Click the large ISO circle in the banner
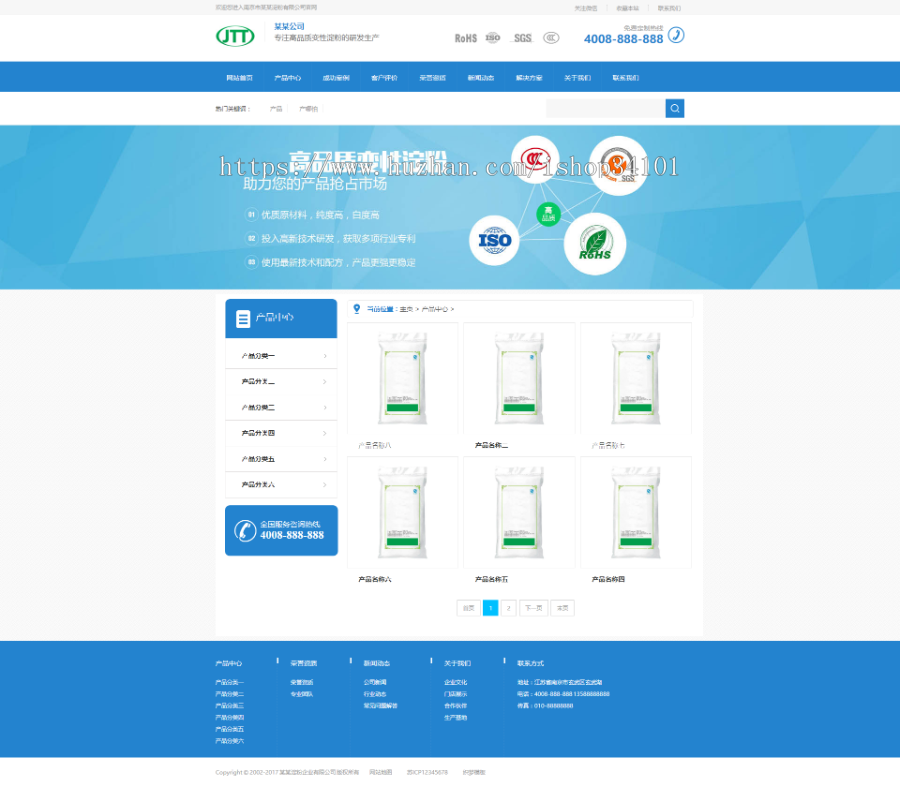The height and width of the screenshot is (787, 900). [494, 240]
